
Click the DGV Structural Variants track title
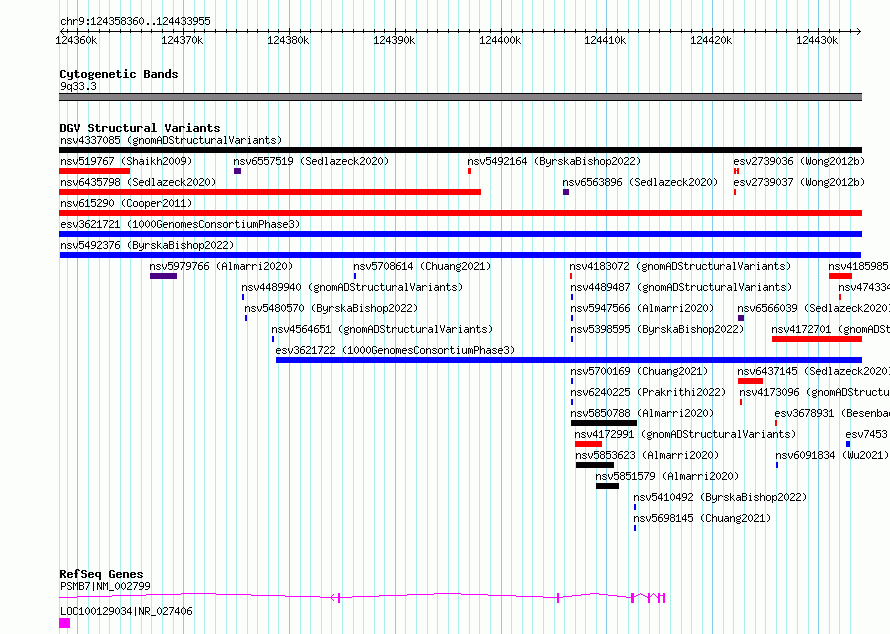pyautogui.click(x=140, y=128)
